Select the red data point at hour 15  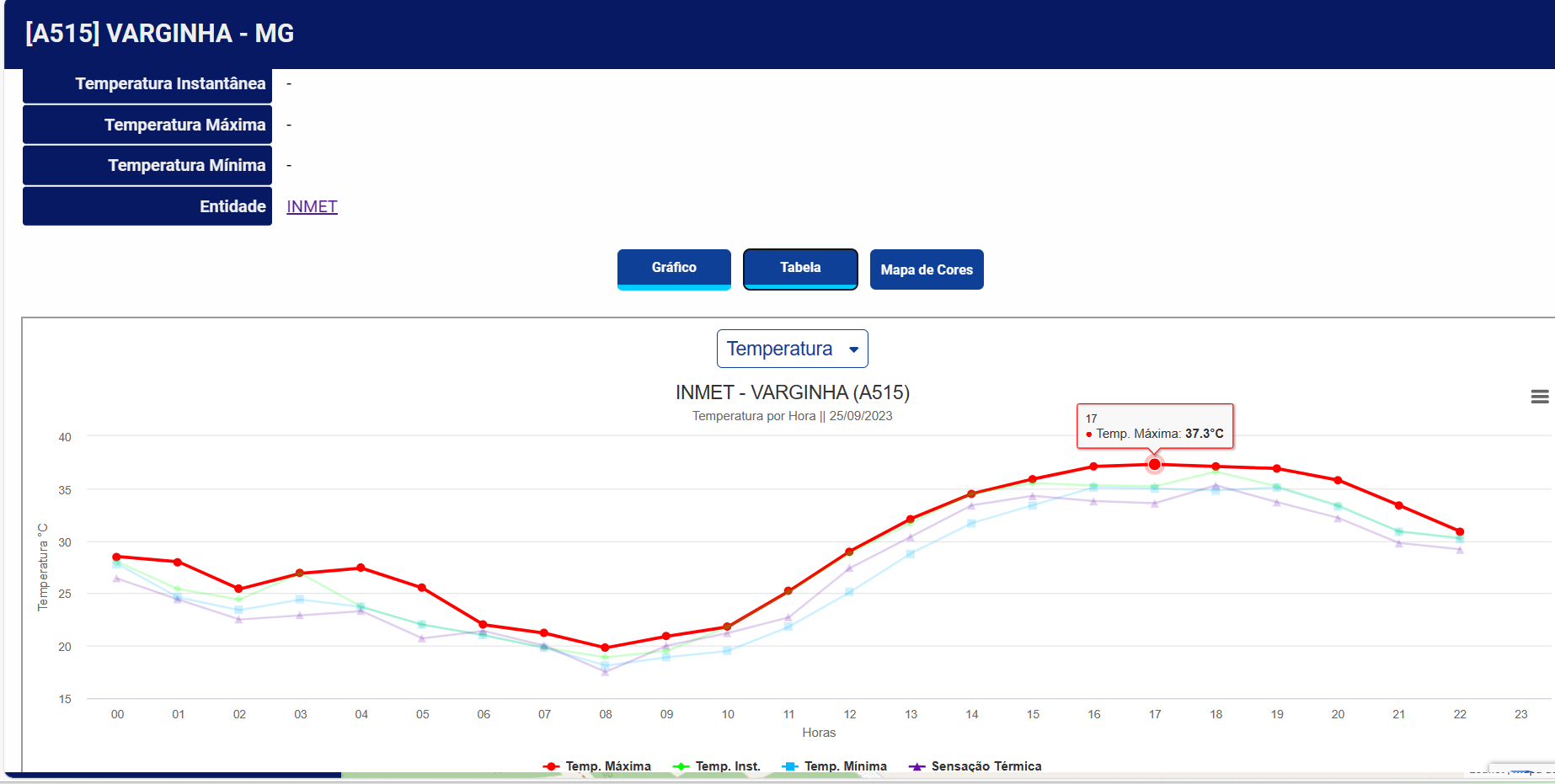point(1033,479)
